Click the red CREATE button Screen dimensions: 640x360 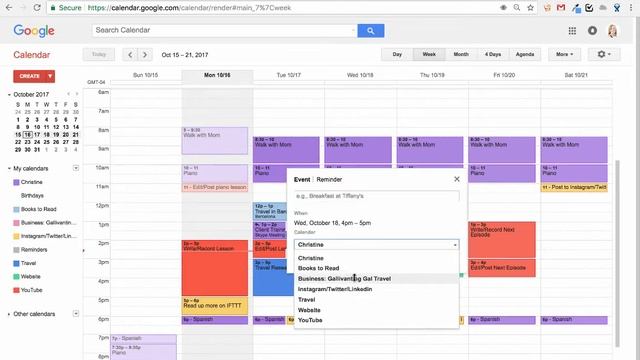pyautogui.click(x=29, y=76)
